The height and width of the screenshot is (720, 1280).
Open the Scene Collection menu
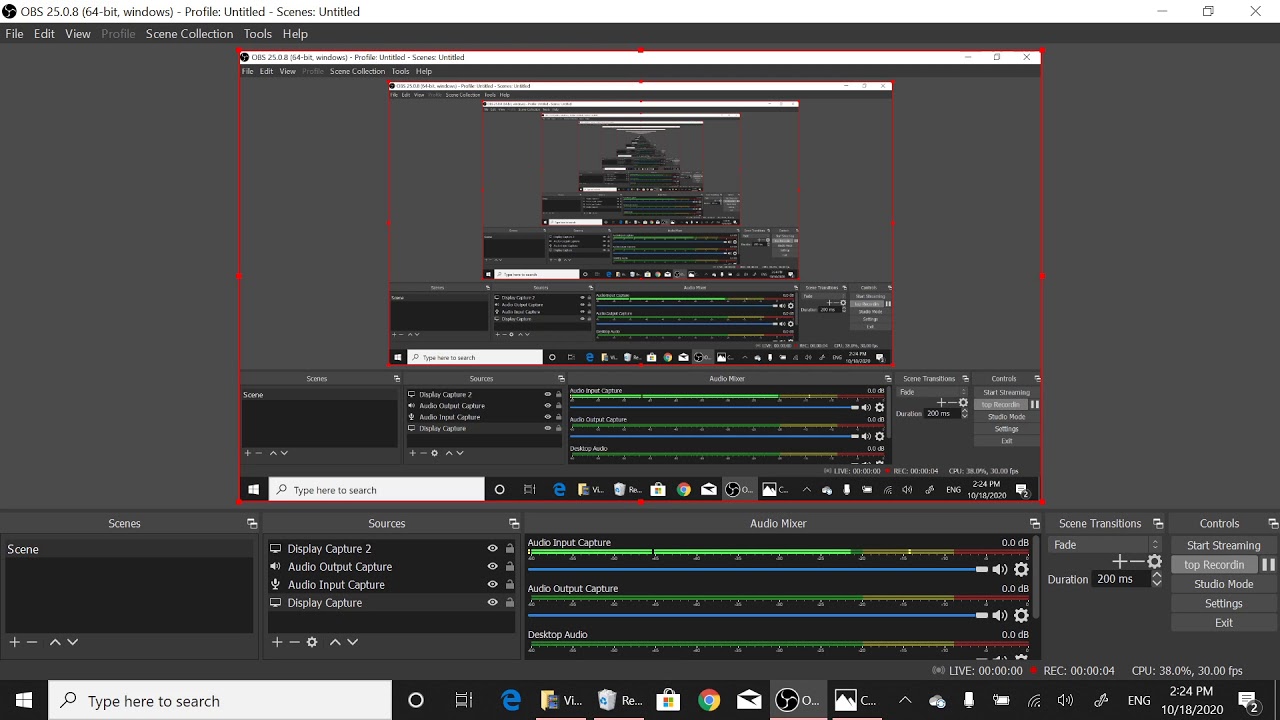tap(189, 34)
